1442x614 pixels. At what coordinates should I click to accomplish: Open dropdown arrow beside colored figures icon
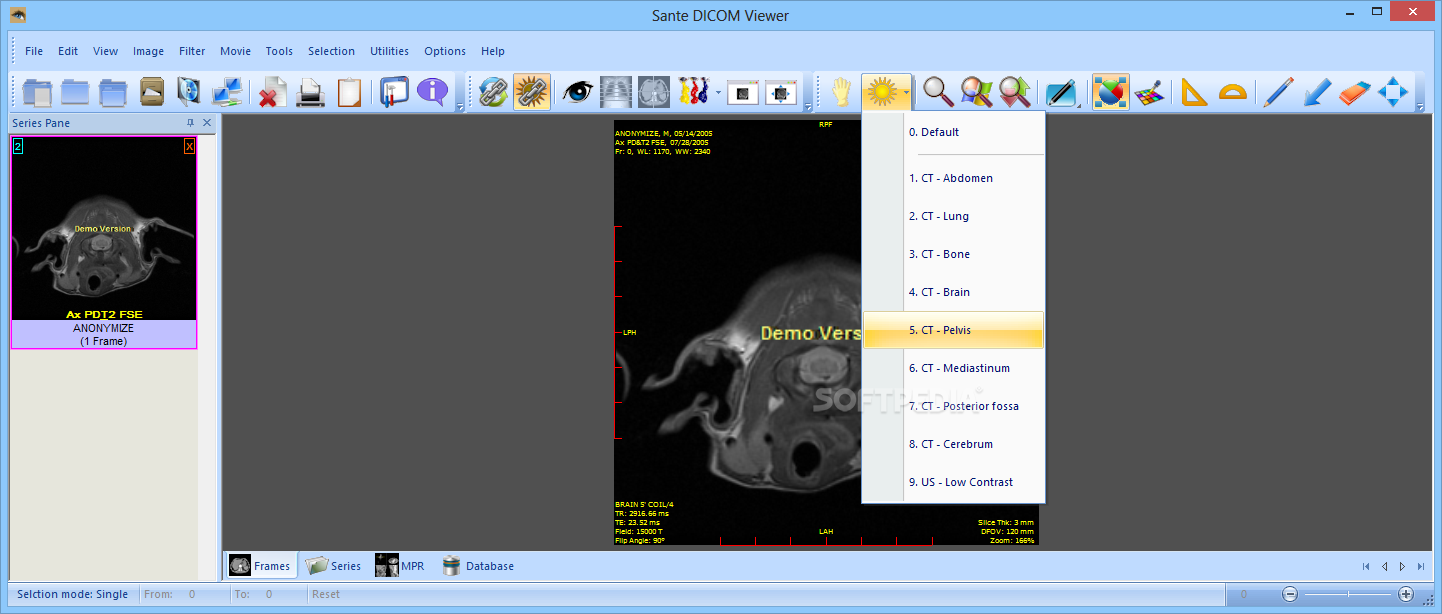(x=718, y=93)
